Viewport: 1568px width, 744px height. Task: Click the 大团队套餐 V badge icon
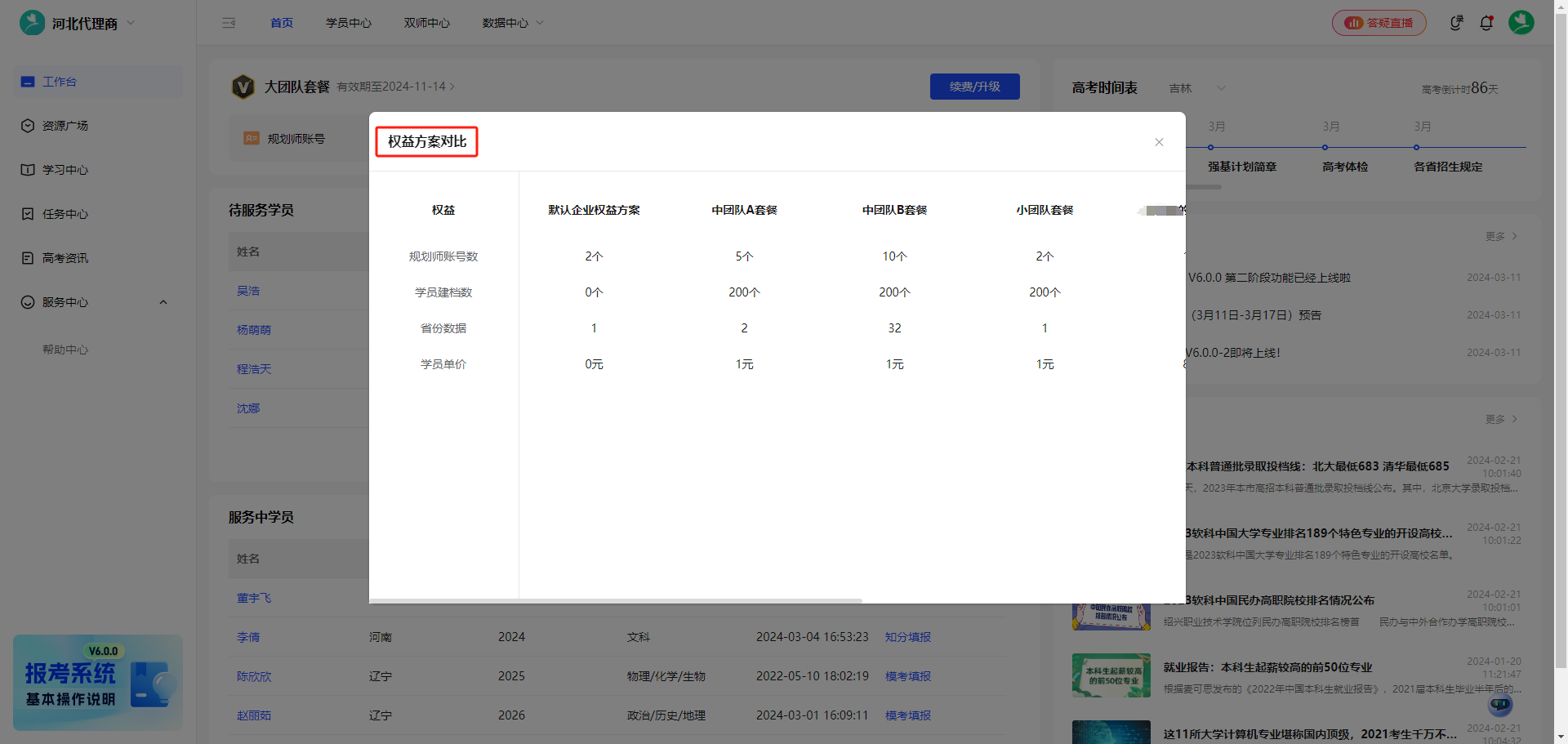click(243, 87)
